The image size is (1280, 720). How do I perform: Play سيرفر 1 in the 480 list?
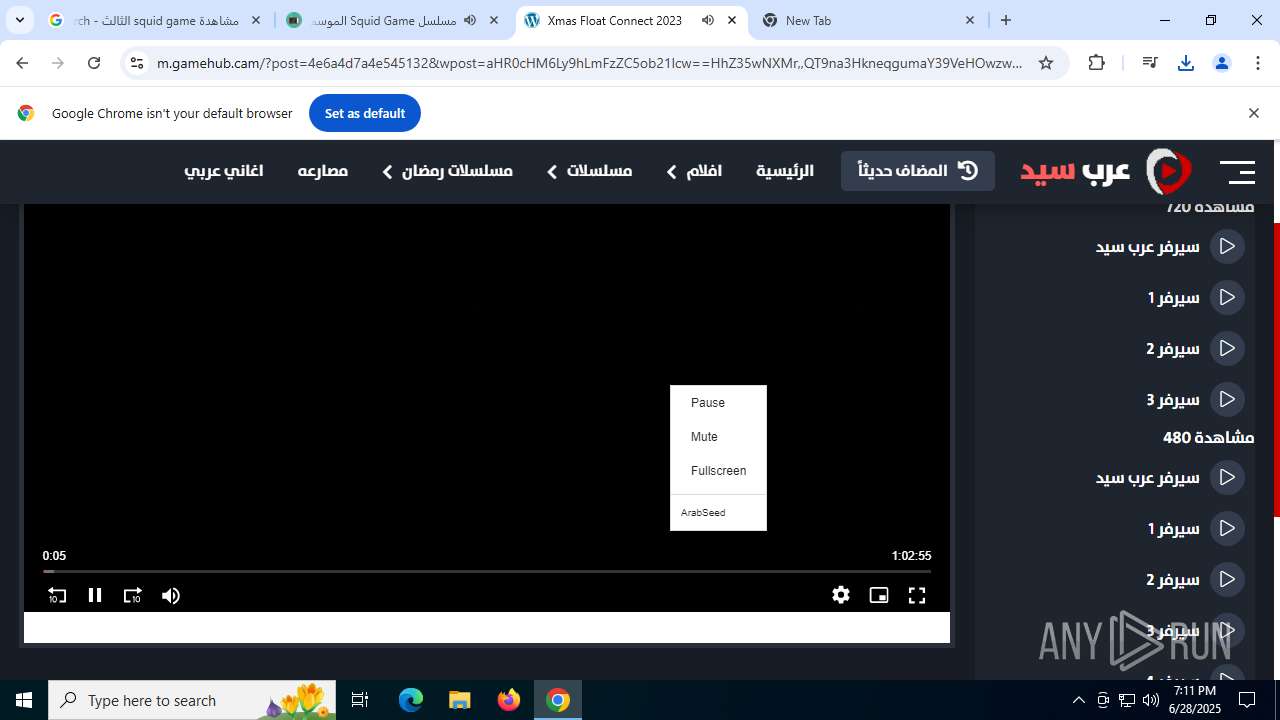1196,528
